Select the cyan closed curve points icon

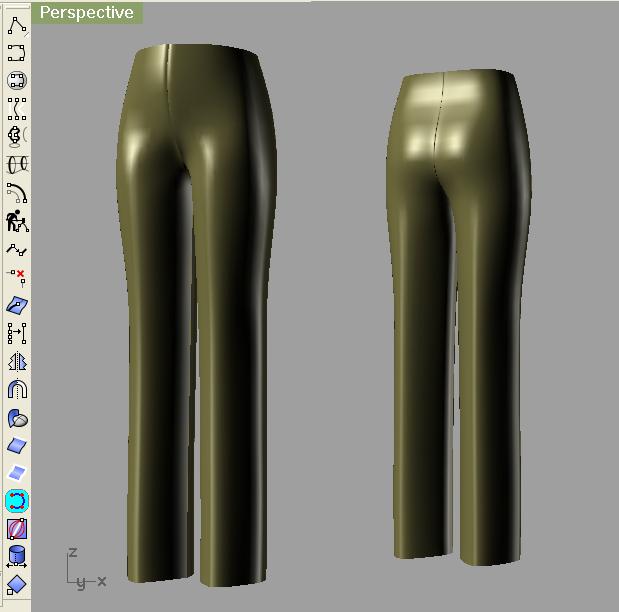tap(17, 501)
